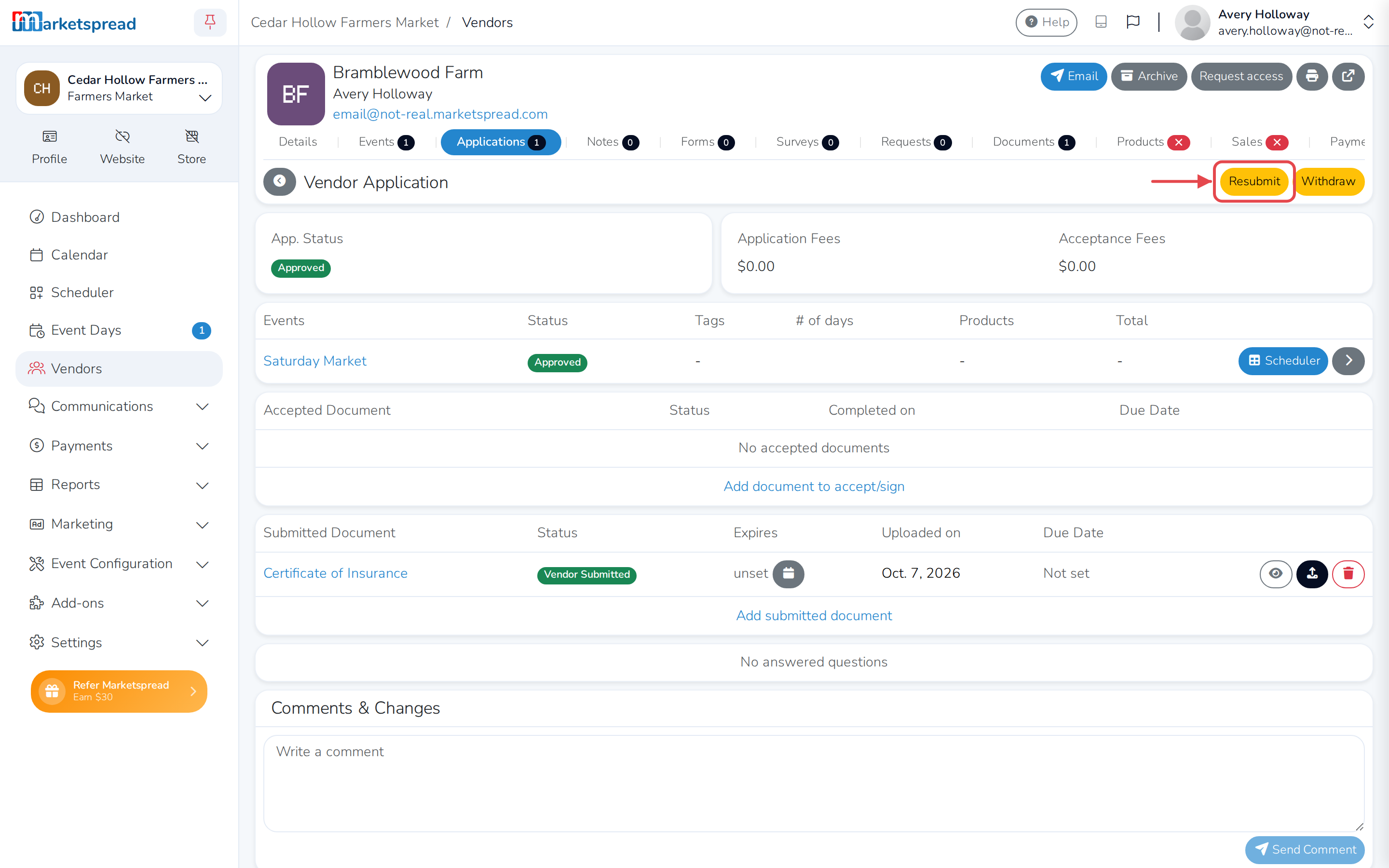
Task: View the Certificate of Insurance with eye icon
Action: coord(1275,573)
